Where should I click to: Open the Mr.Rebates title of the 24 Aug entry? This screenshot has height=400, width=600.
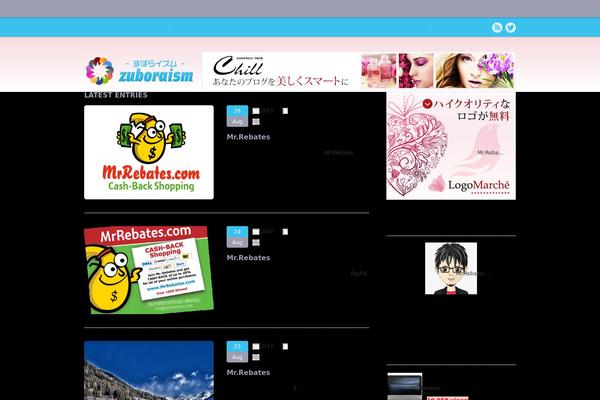(x=248, y=258)
